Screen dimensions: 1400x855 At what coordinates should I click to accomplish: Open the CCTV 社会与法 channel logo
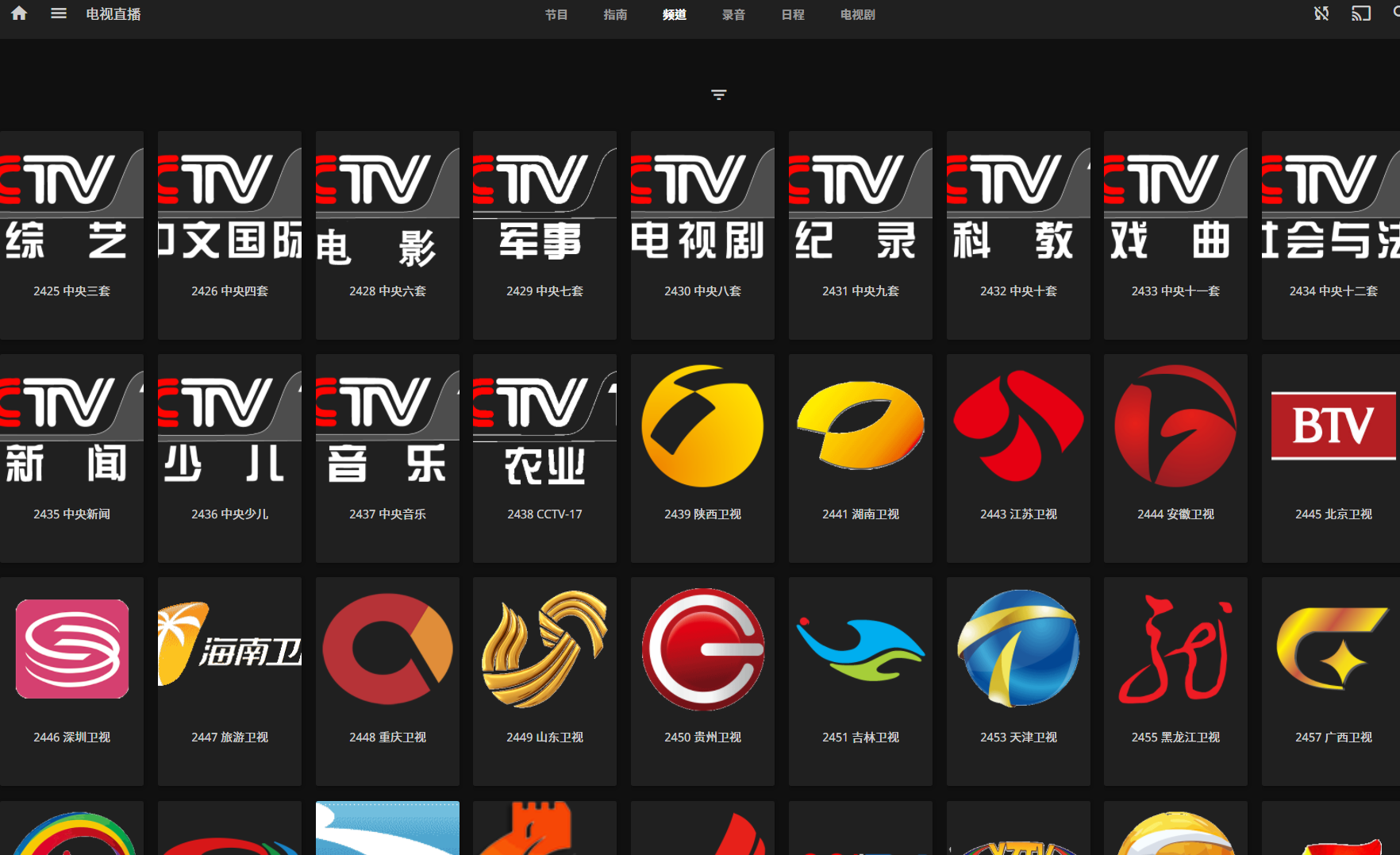[x=1331, y=203]
